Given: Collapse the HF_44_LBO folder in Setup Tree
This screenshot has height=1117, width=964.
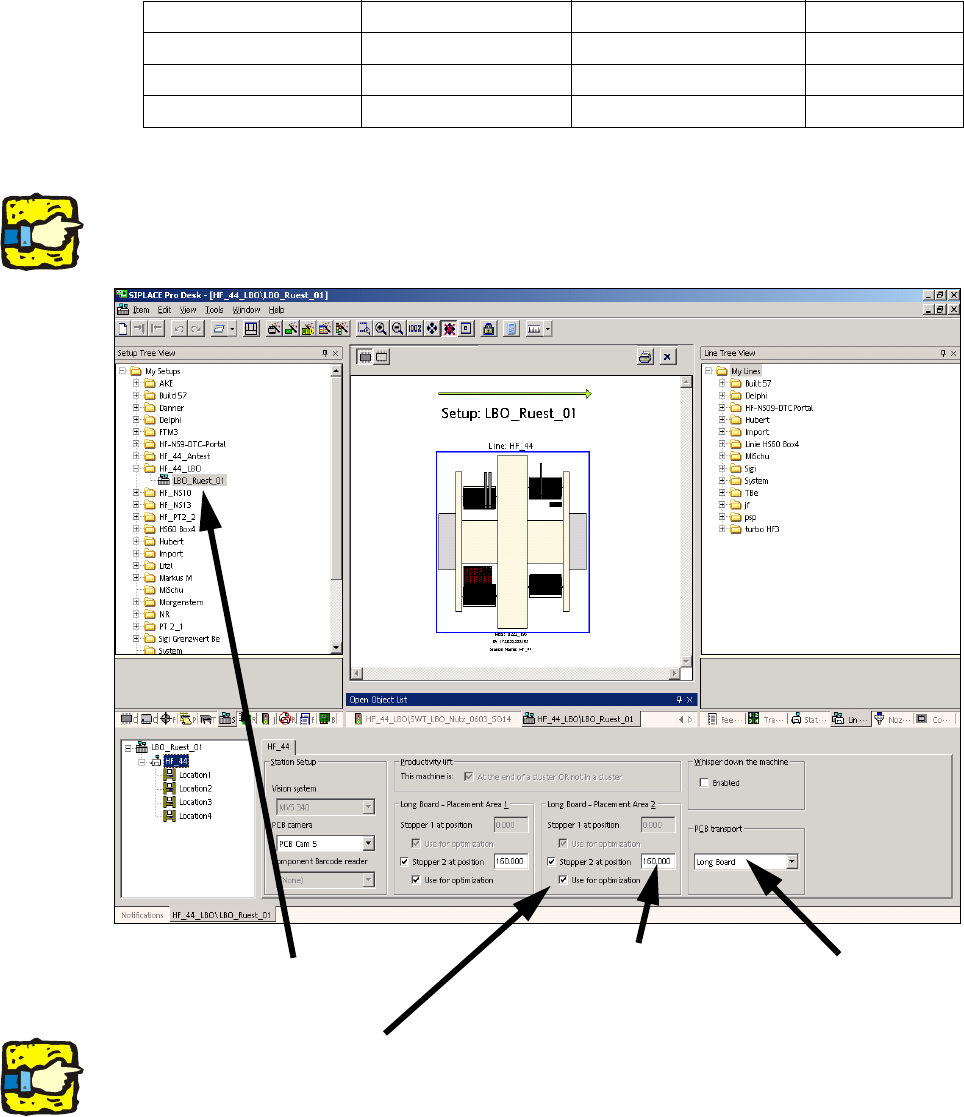Looking at the screenshot, I should [135, 469].
